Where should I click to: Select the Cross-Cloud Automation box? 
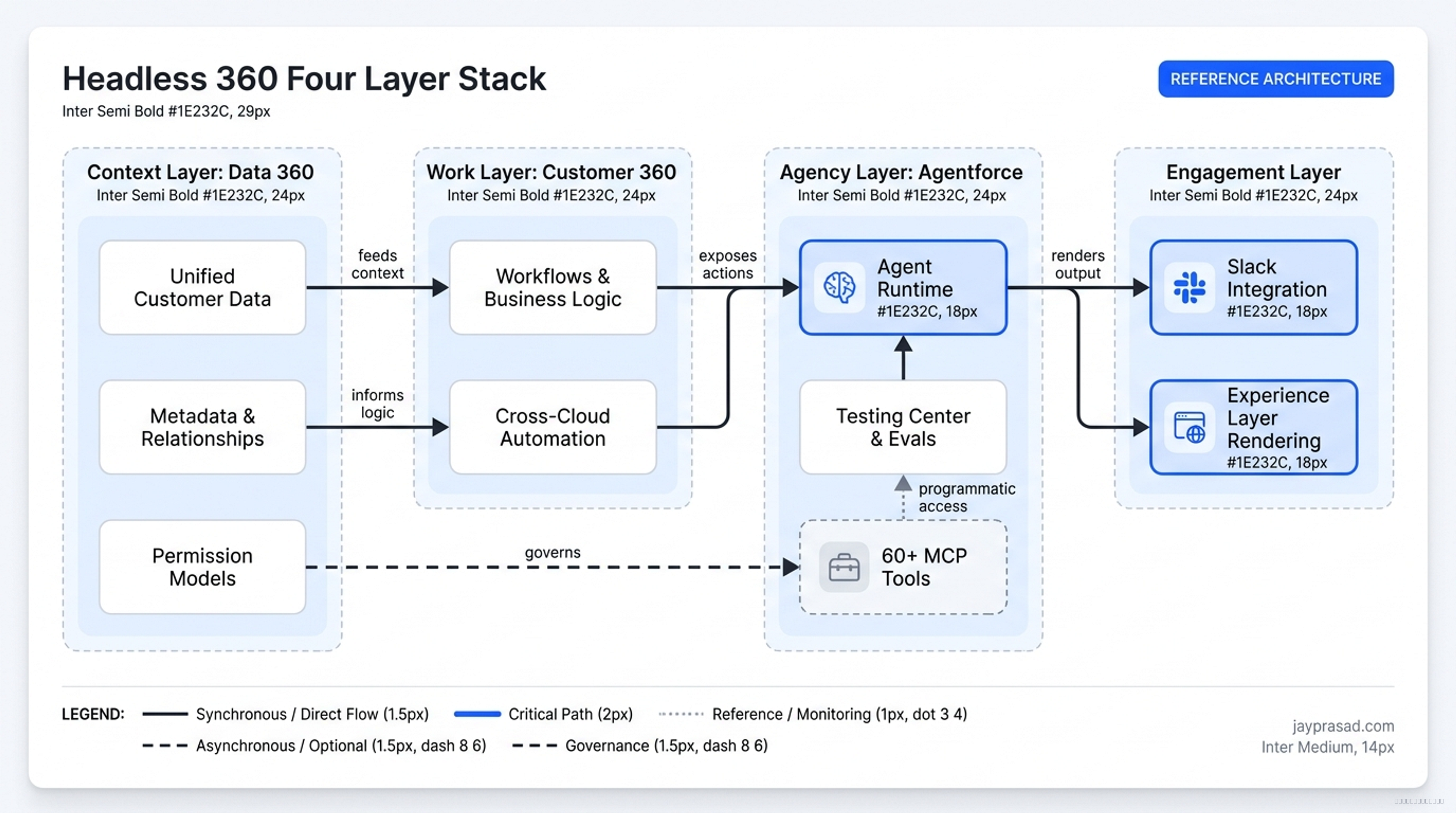[x=553, y=428]
